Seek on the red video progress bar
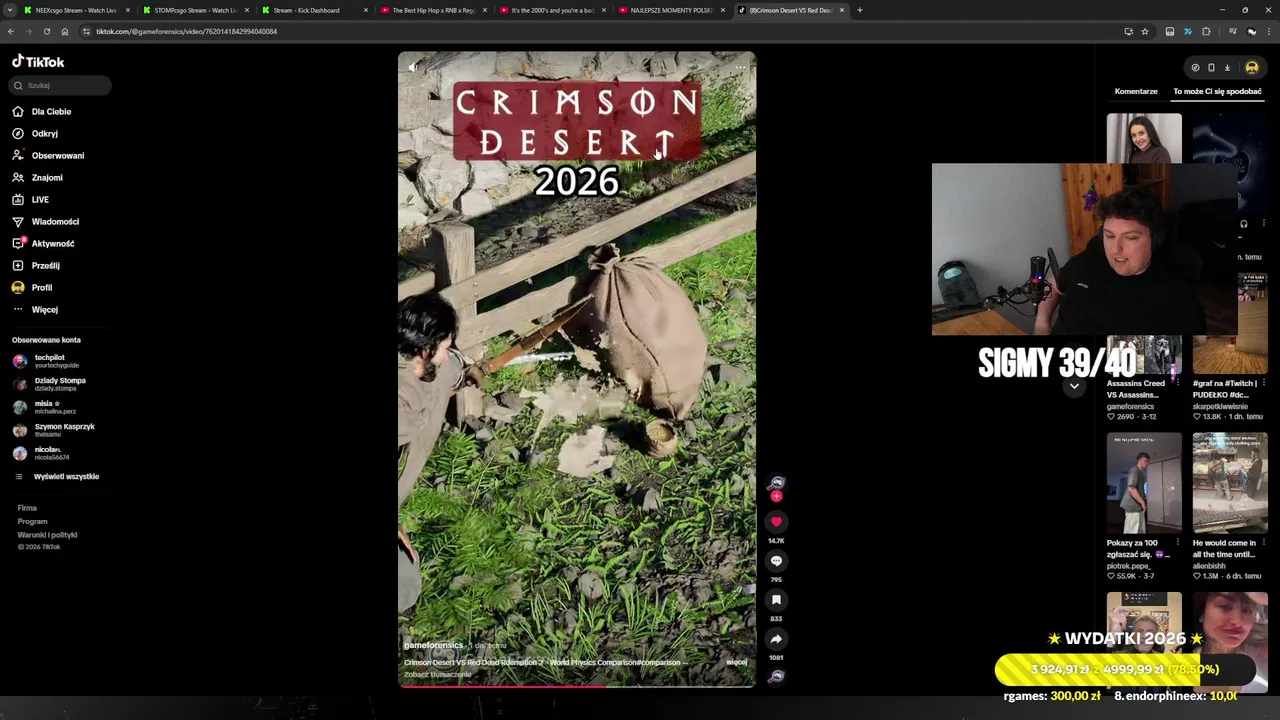Image resolution: width=1280 pixels, height=720 pixels. pyautogui.click(x=577, y=686)
